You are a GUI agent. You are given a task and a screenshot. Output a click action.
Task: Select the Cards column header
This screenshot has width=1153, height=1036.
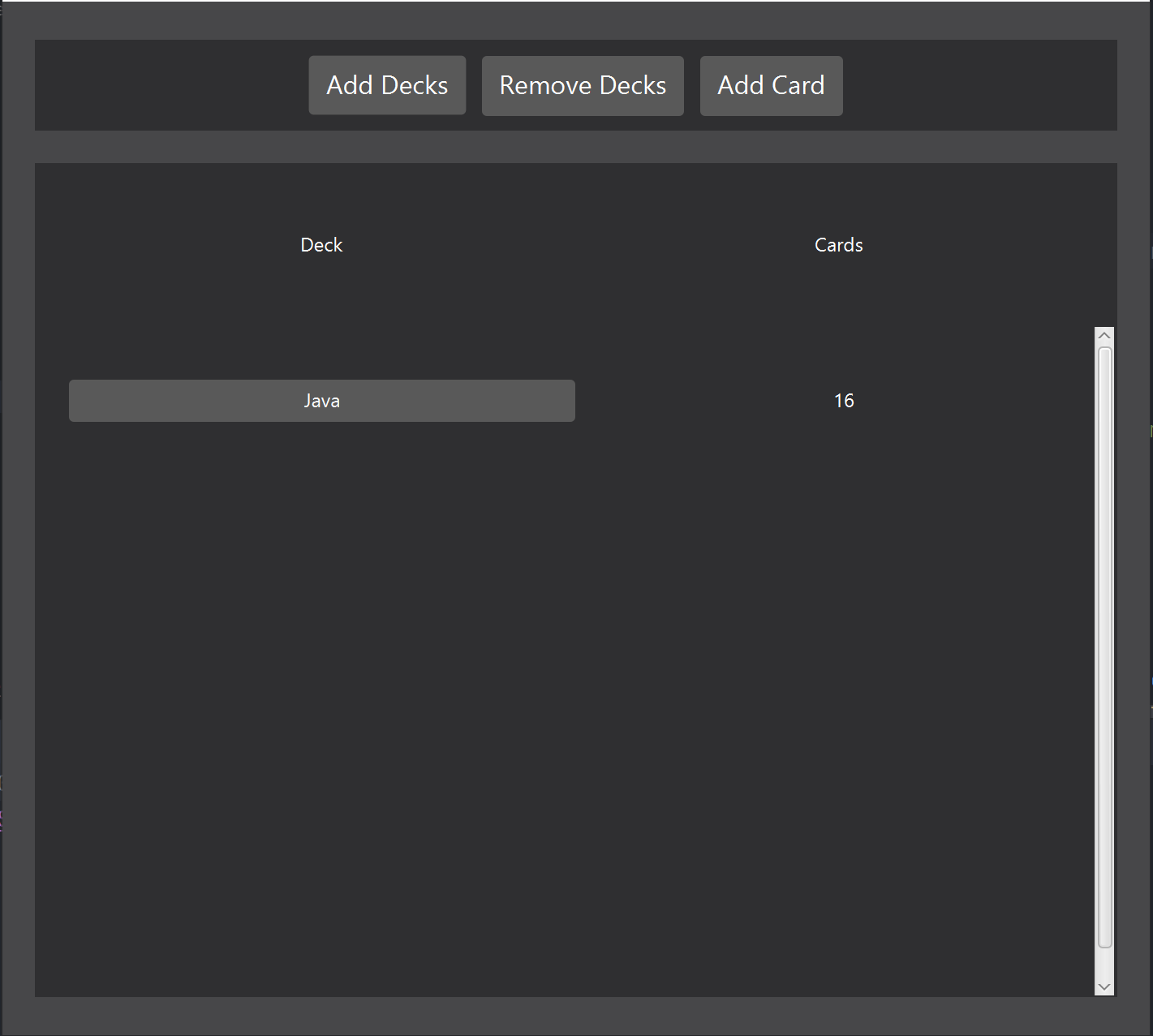838,245
